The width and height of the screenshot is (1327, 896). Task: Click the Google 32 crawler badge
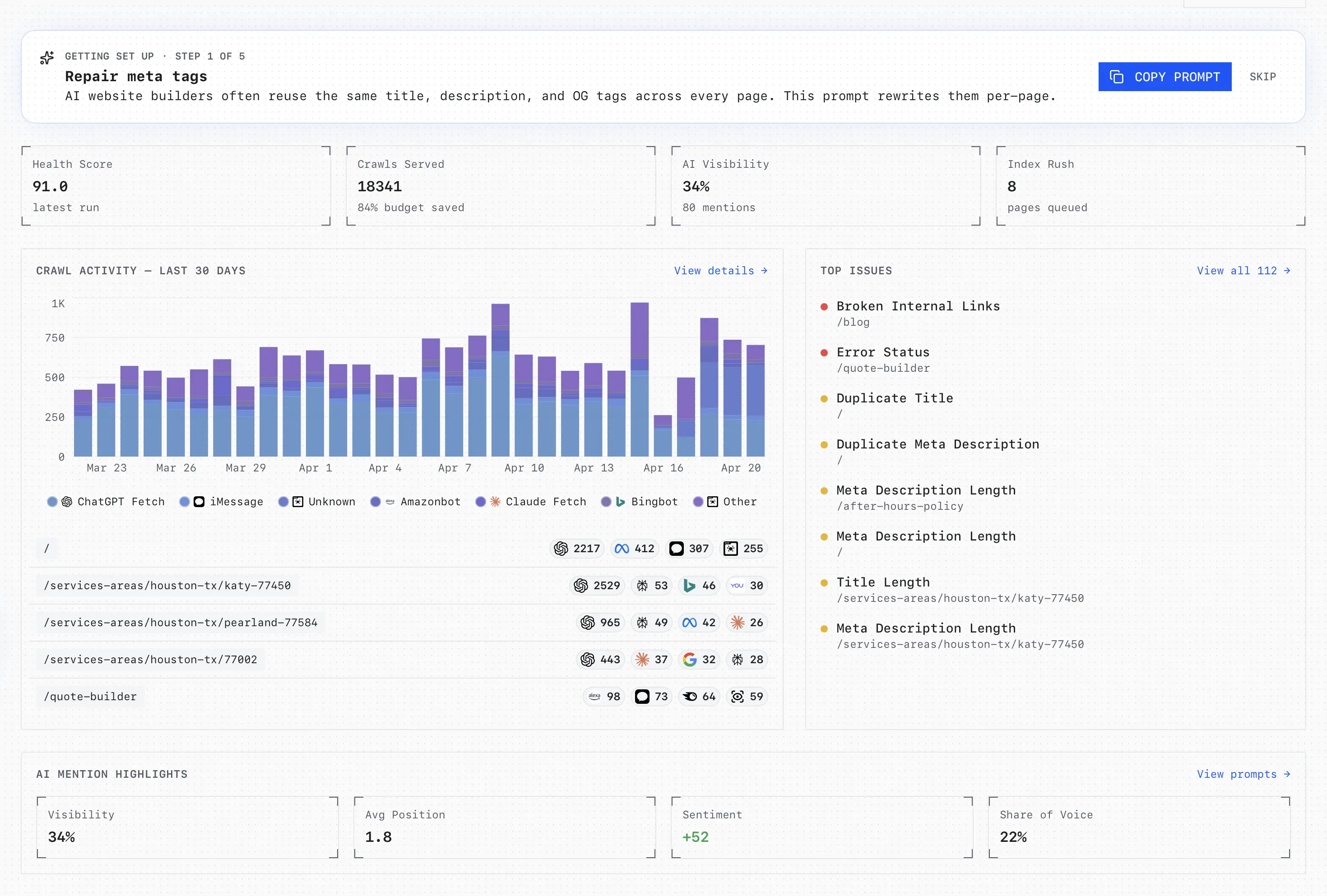pos(699,660)
